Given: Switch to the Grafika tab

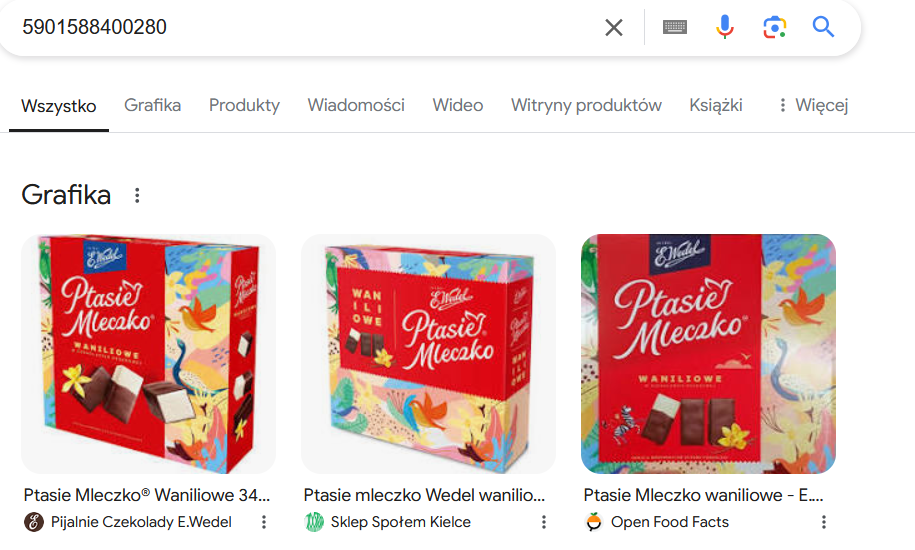Looking at the screenshot, I should pos(152,105).
